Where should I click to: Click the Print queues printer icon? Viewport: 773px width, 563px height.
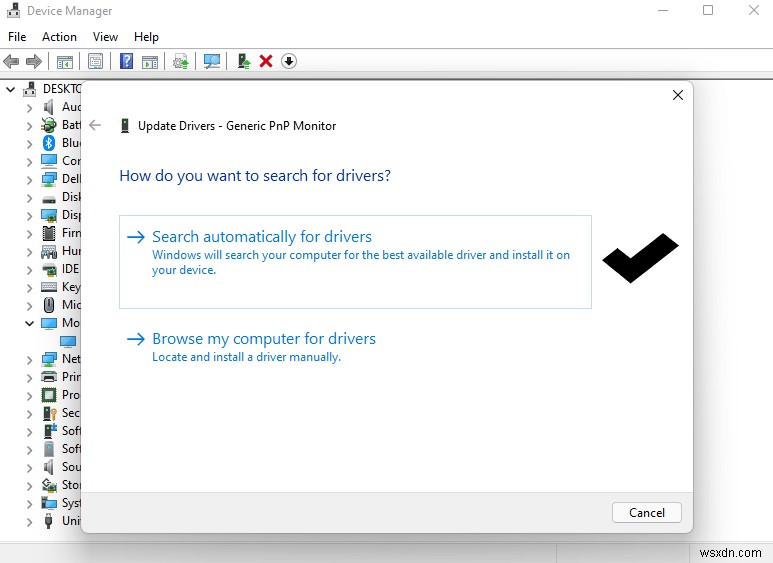[x=49, y=377]
